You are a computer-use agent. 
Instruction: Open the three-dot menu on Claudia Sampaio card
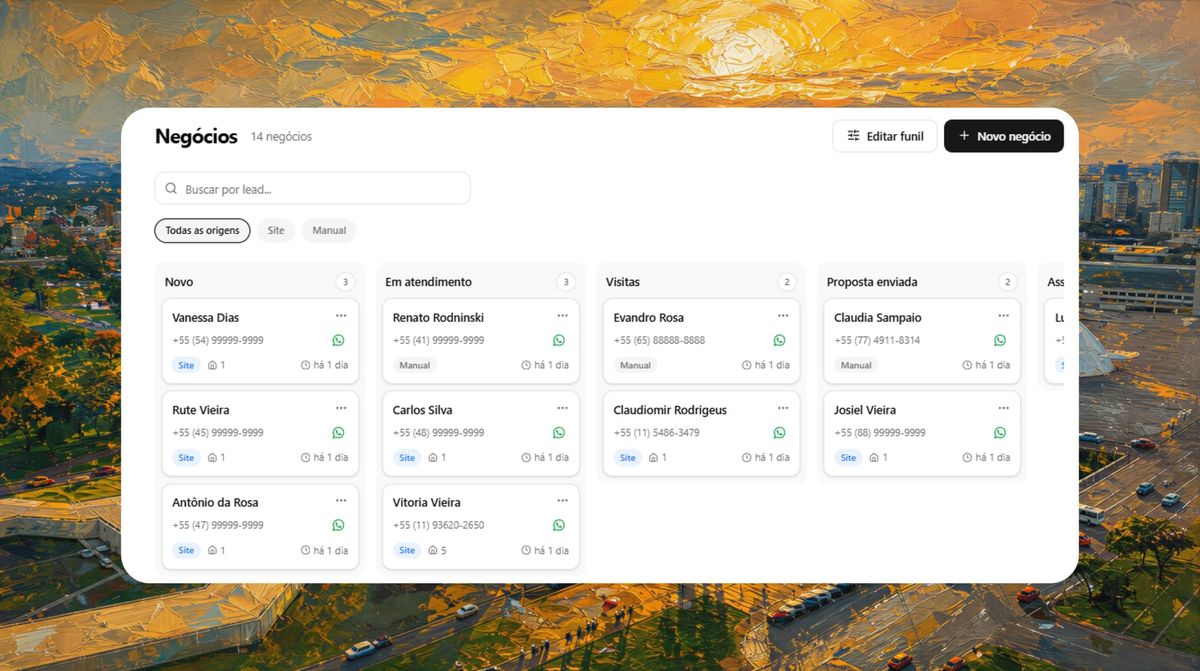pyautogui.click(x=1003, y=316)
